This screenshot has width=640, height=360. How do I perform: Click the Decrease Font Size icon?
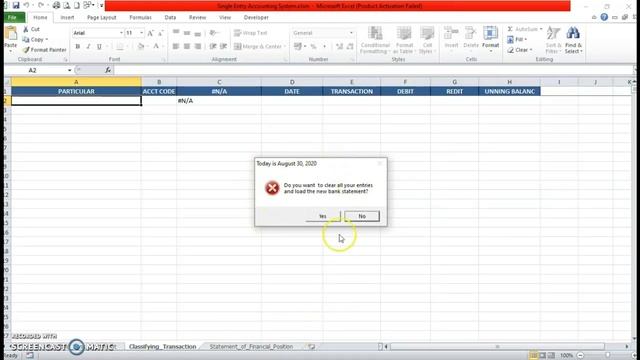click(x=160, y=33)
